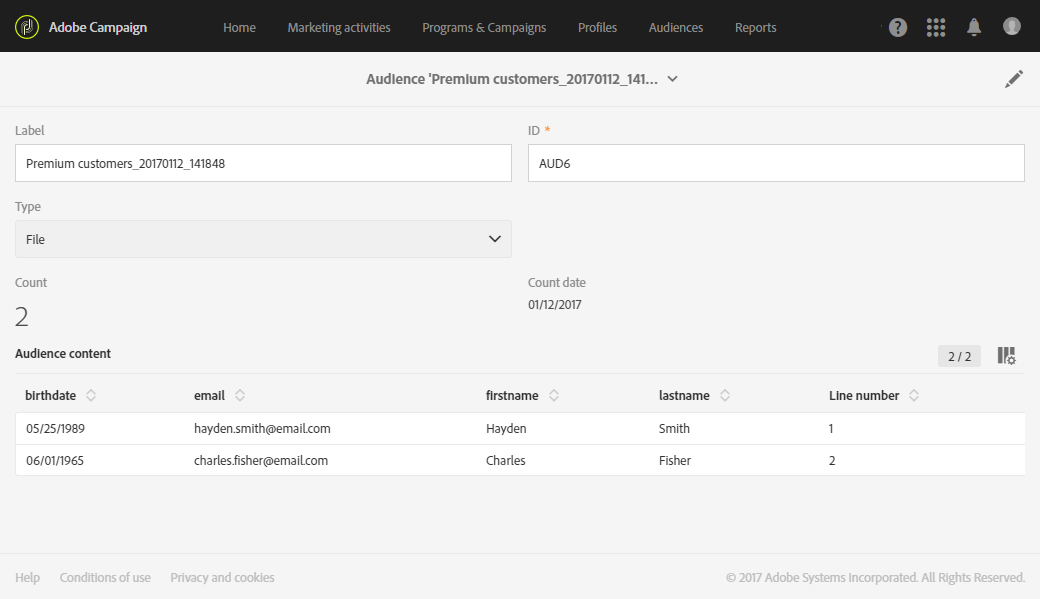Viewport: 1040px width, 599px height.
Task: Open the user profile avatar
Action: (1012, 27)
